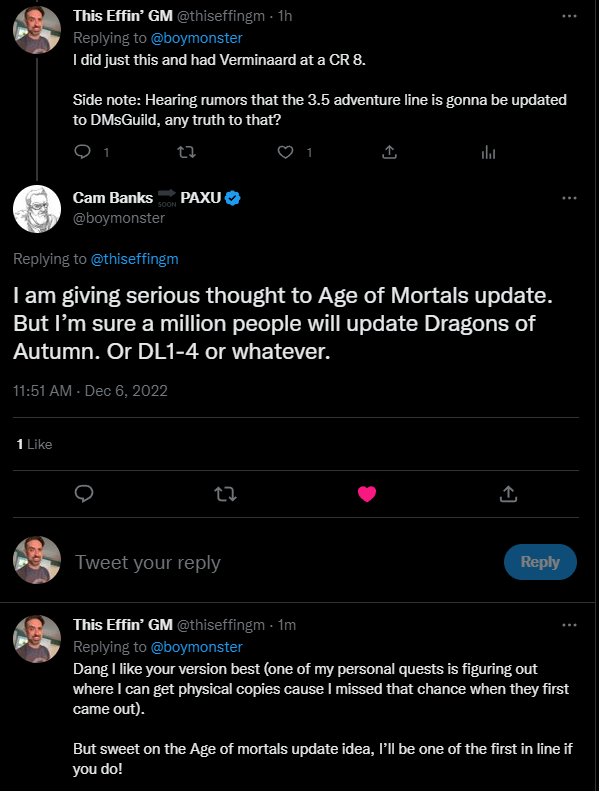The height and width of the screenshot is (791, 599).
Task: Unlike the pink heart on main tweet
Action: [367, 493]
